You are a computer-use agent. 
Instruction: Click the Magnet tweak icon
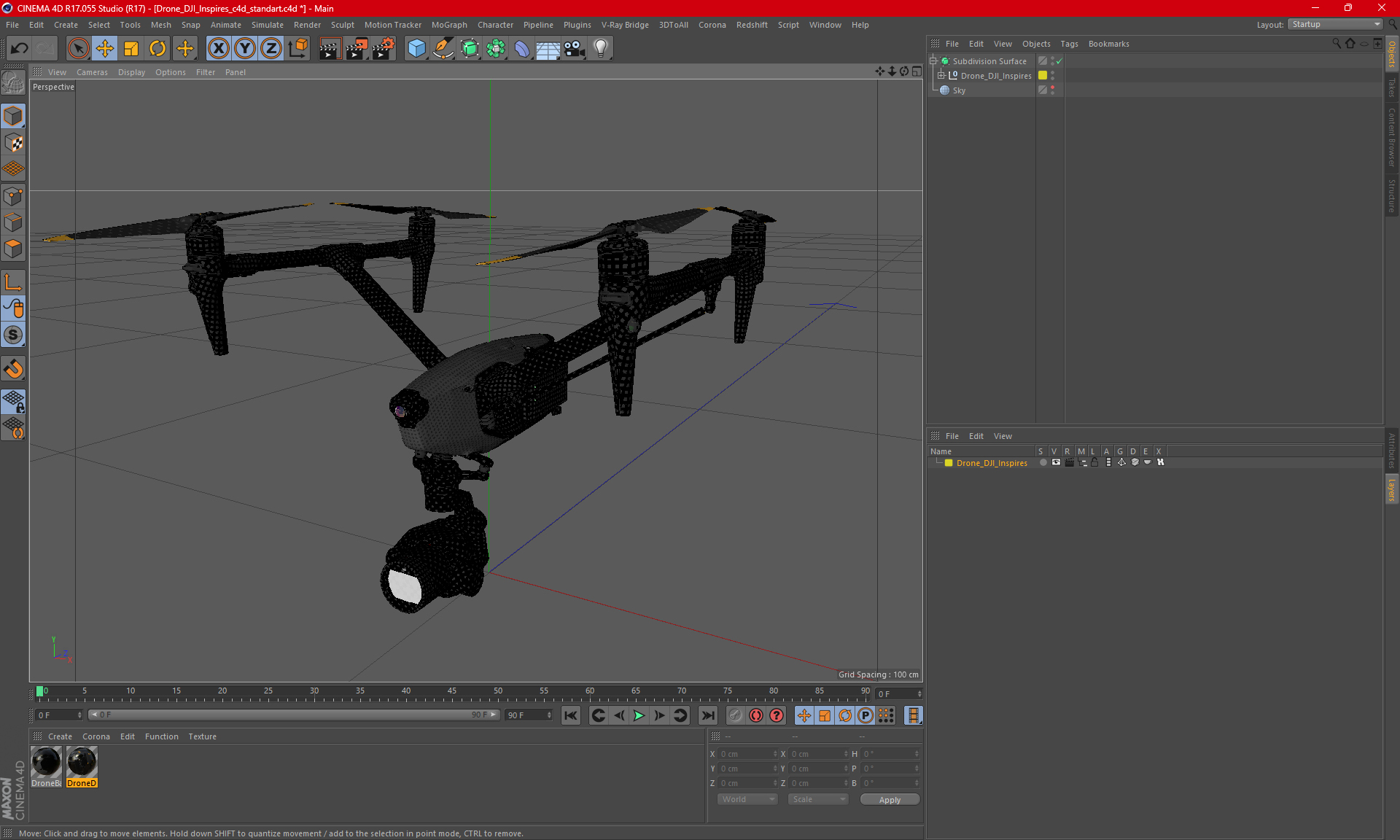[13, 369]
